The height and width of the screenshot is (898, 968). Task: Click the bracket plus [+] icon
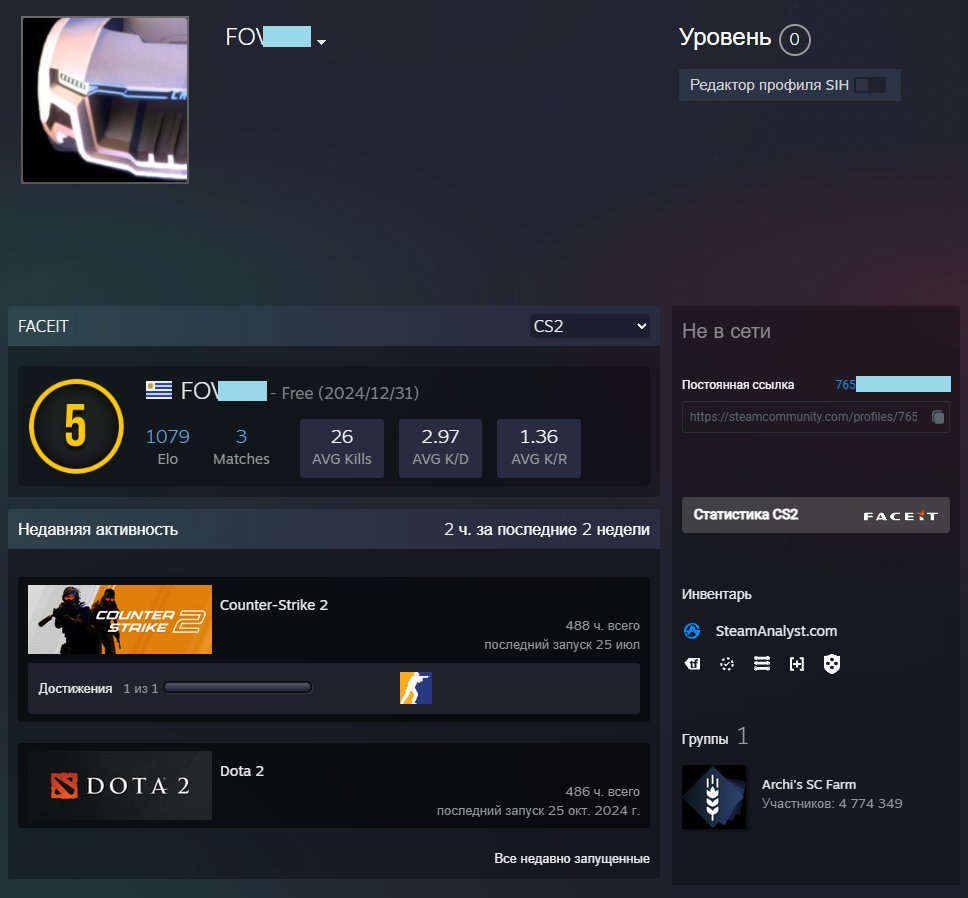click(797, 664)
